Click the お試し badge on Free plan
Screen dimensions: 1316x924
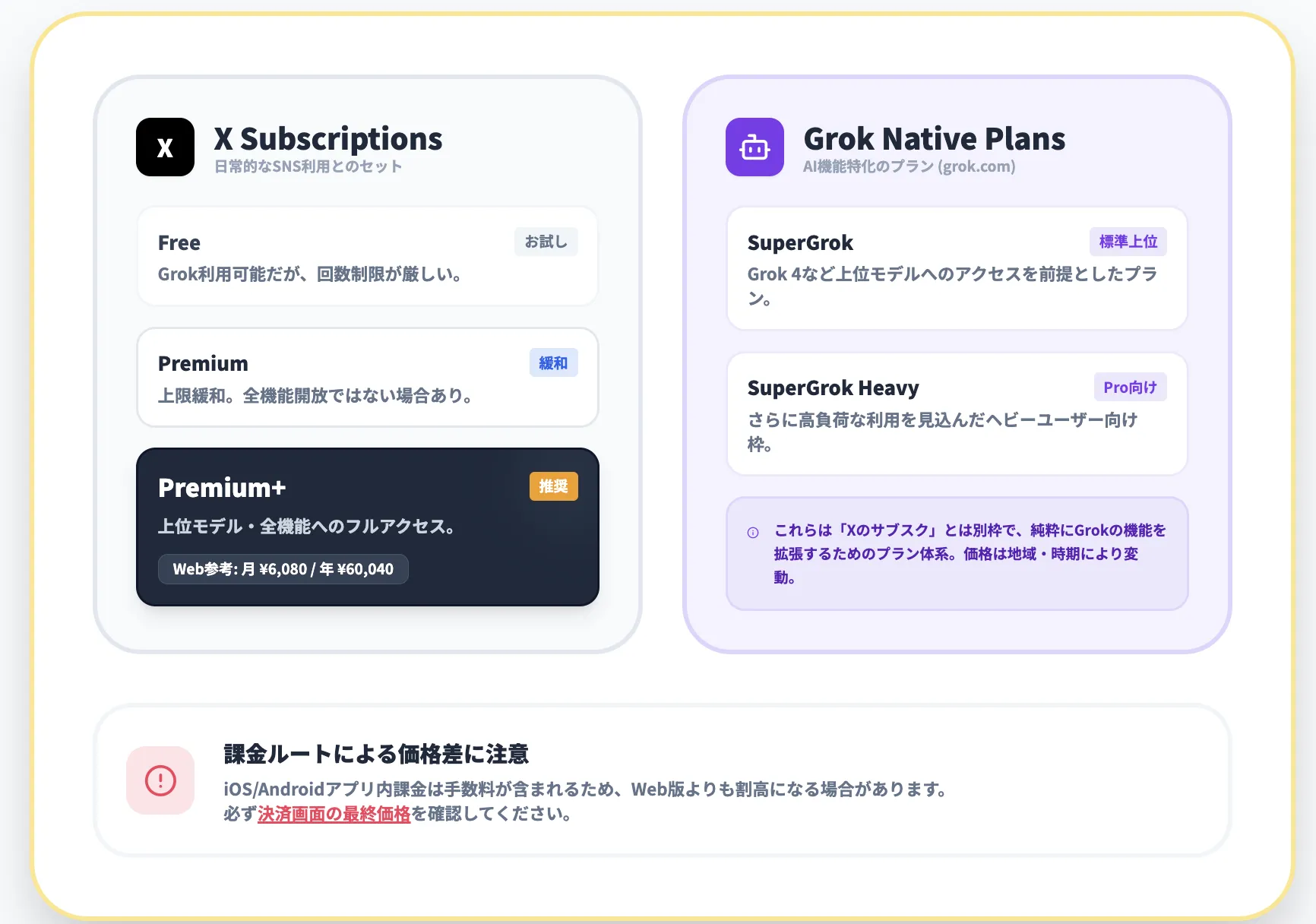(x=546, y=242)
